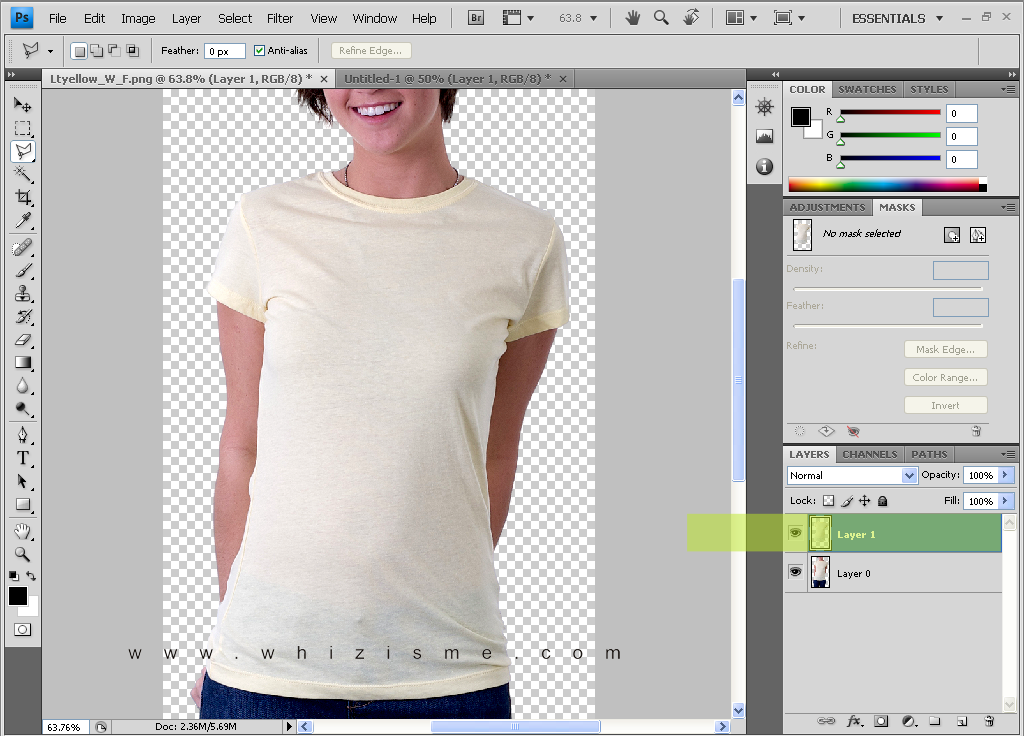Expand the Opacity slider arrow
Screen dimensions: 1024x736
1006,476
